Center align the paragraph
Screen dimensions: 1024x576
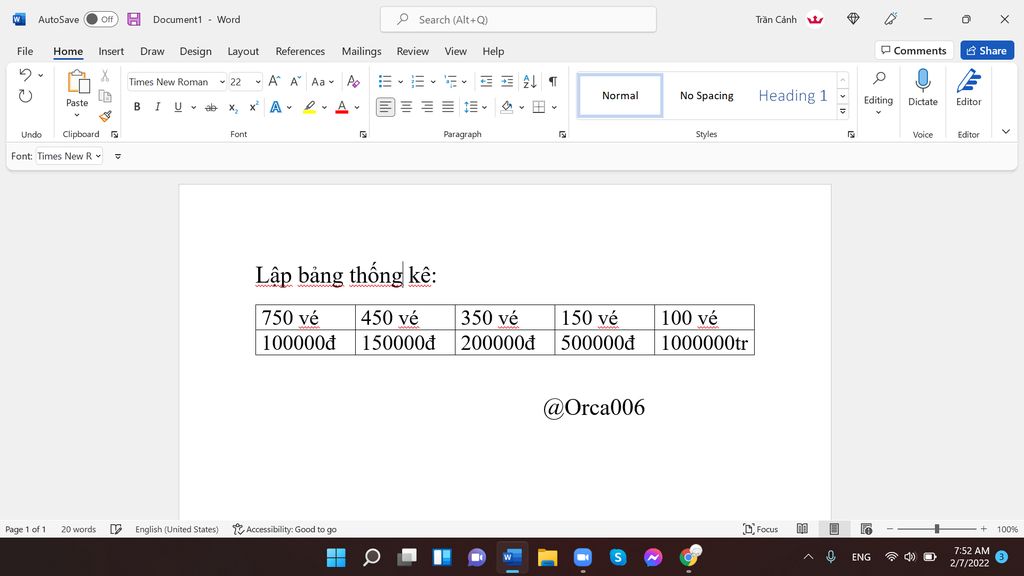[x=406, y=106]
